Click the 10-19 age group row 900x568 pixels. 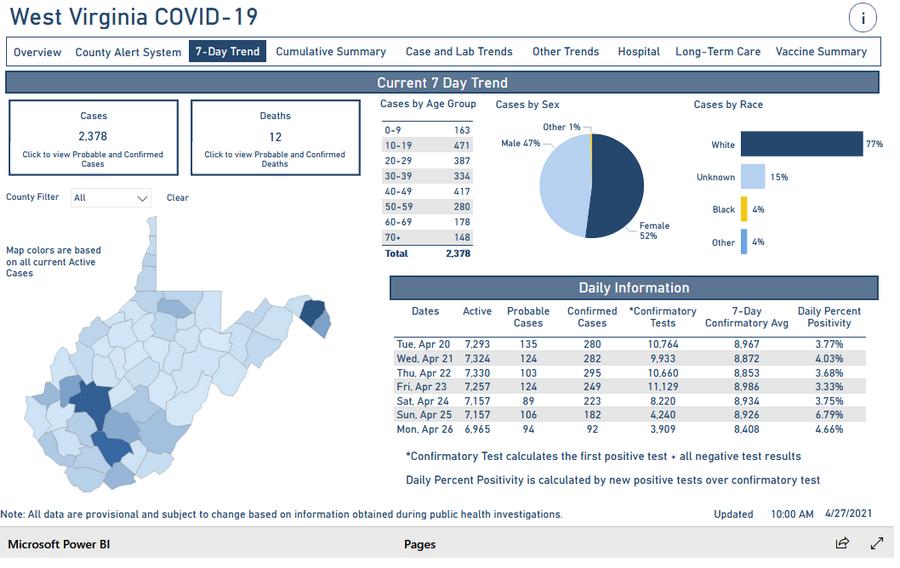click(427, 146)
